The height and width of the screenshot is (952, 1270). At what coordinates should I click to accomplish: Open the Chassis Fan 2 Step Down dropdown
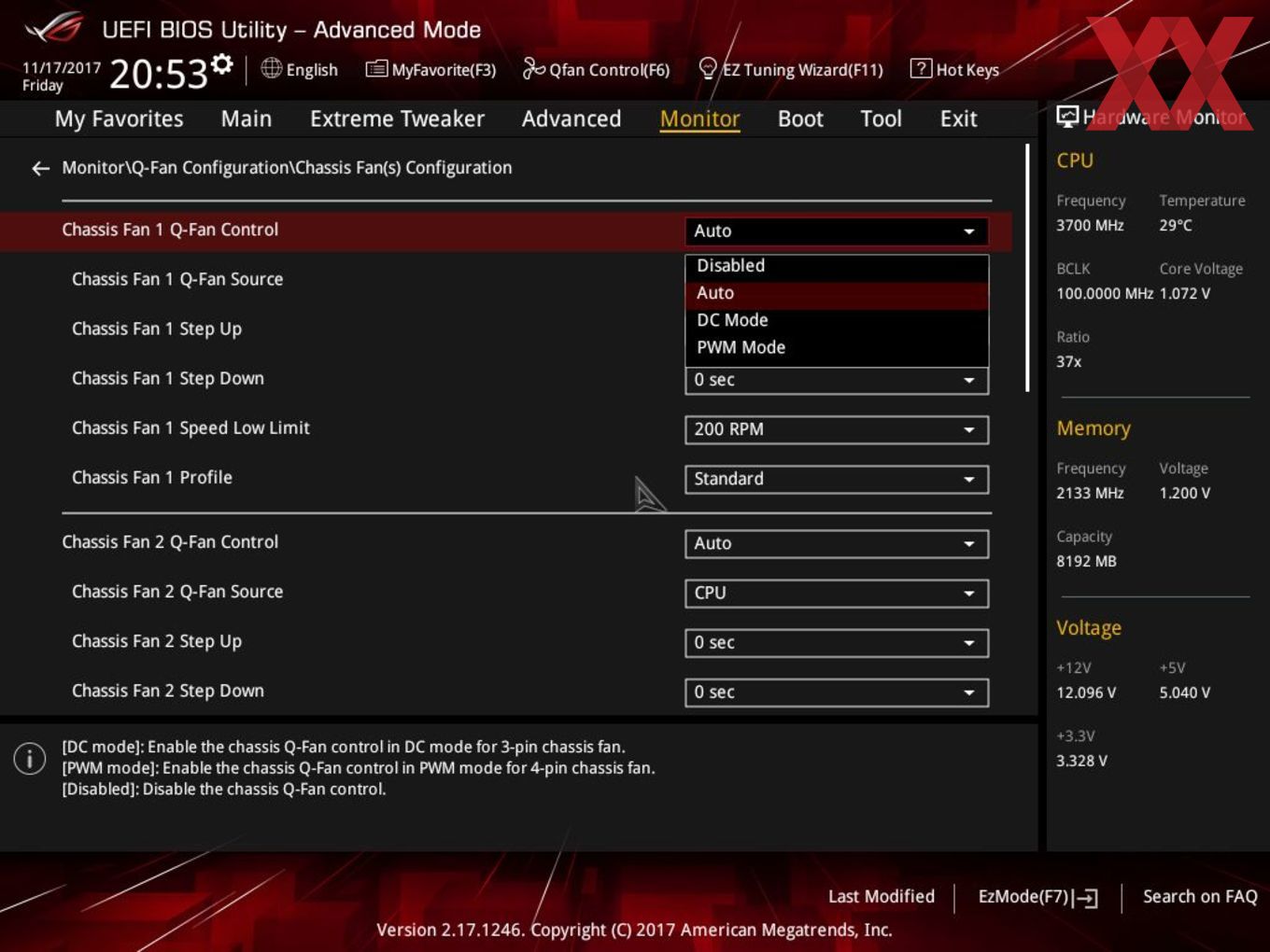(x=837, y=692)
